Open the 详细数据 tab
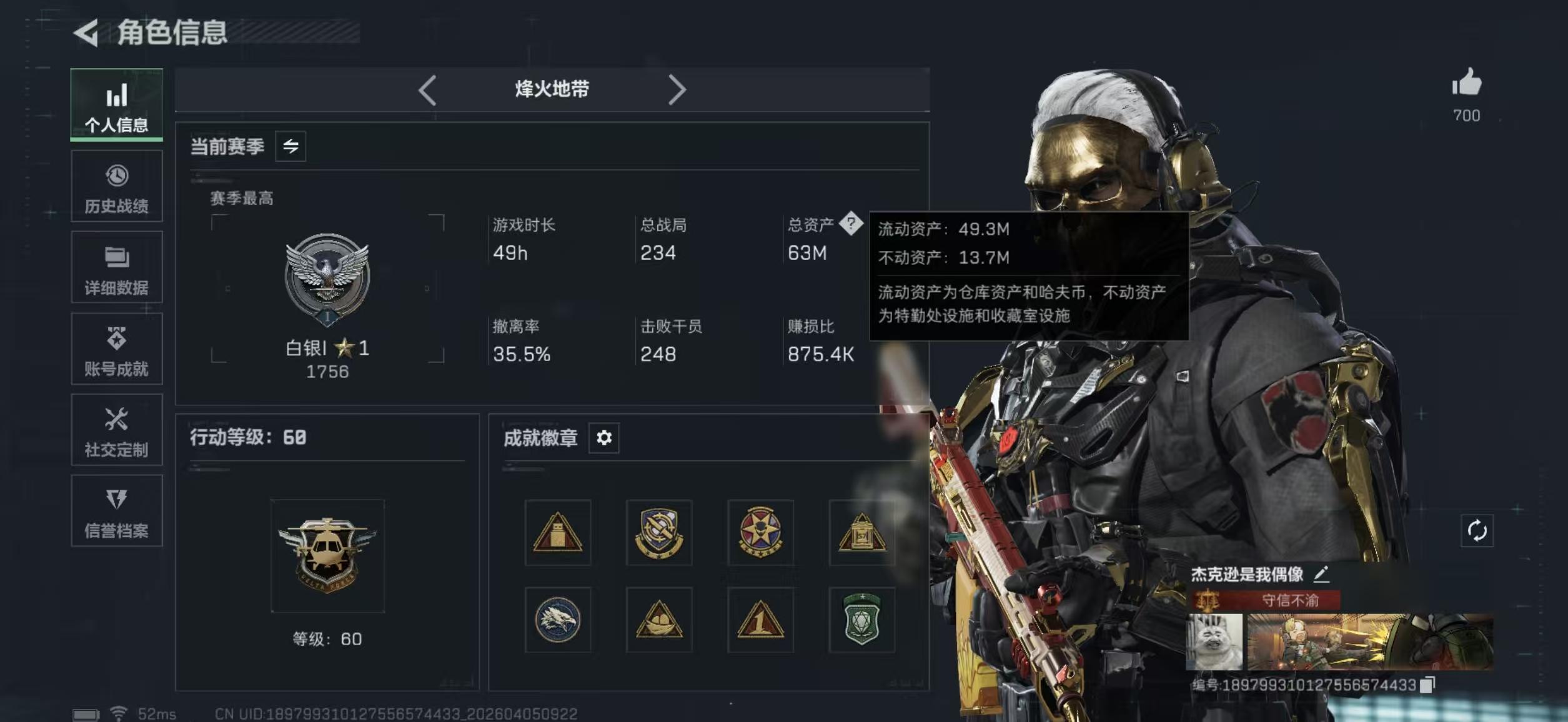Viewport: 1568px width, 722px height. point(117,267)
